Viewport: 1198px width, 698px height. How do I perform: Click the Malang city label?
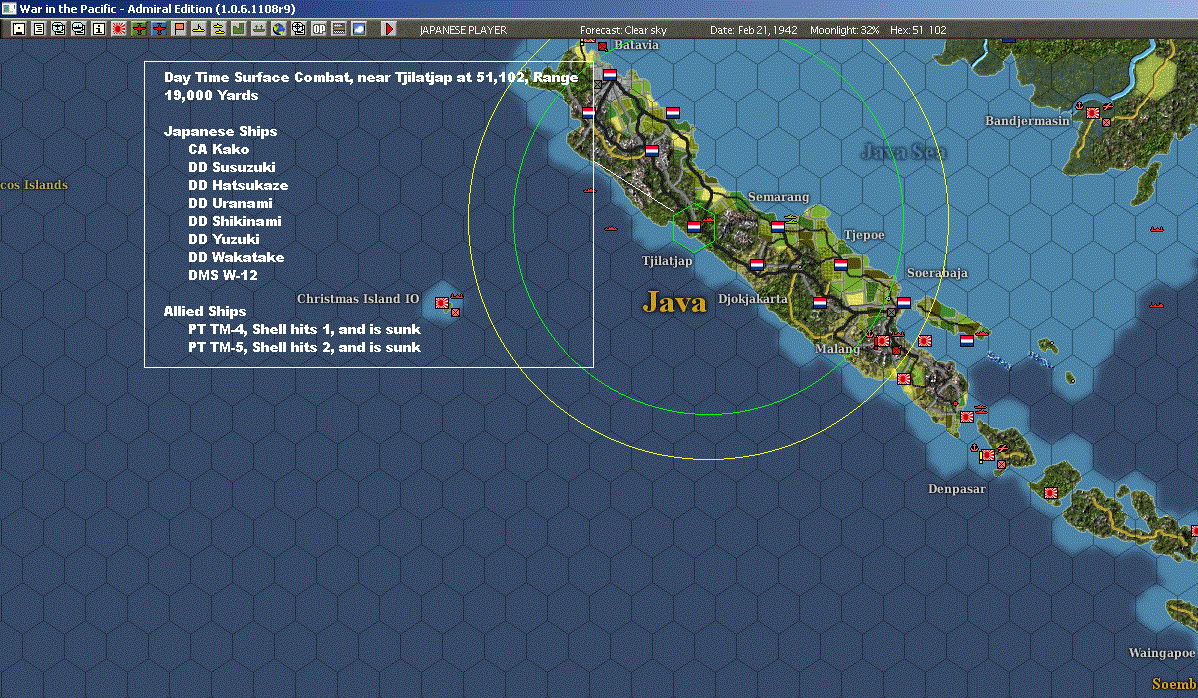837,348
